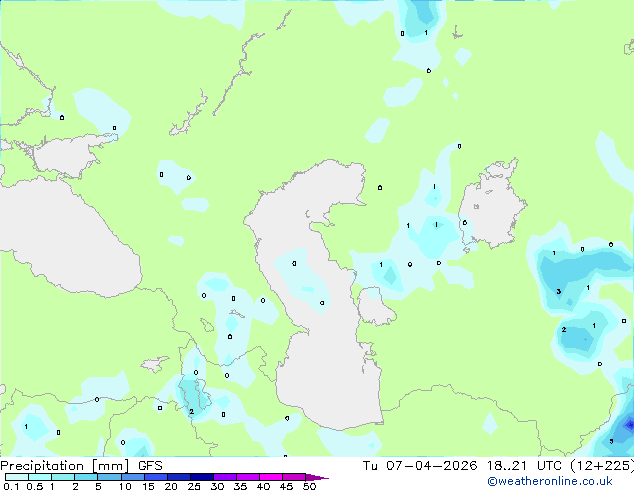This screenshot has width=634, height=490.
Task: Click the 0.5–1 mm legend swatch
Action: pos(40,477)
